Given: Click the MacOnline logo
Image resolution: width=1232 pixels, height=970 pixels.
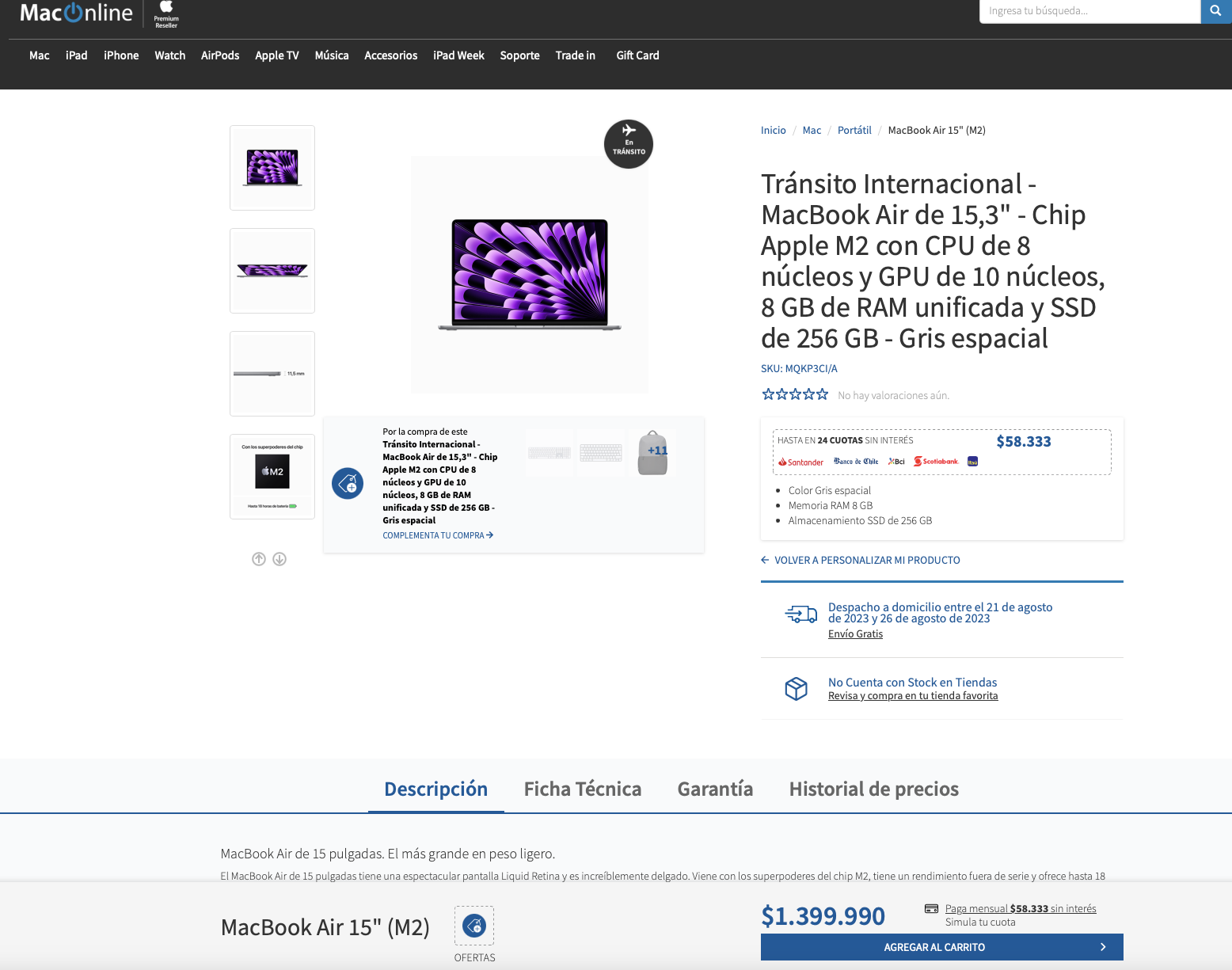Looking at the screenshot, I should (76, 13).
